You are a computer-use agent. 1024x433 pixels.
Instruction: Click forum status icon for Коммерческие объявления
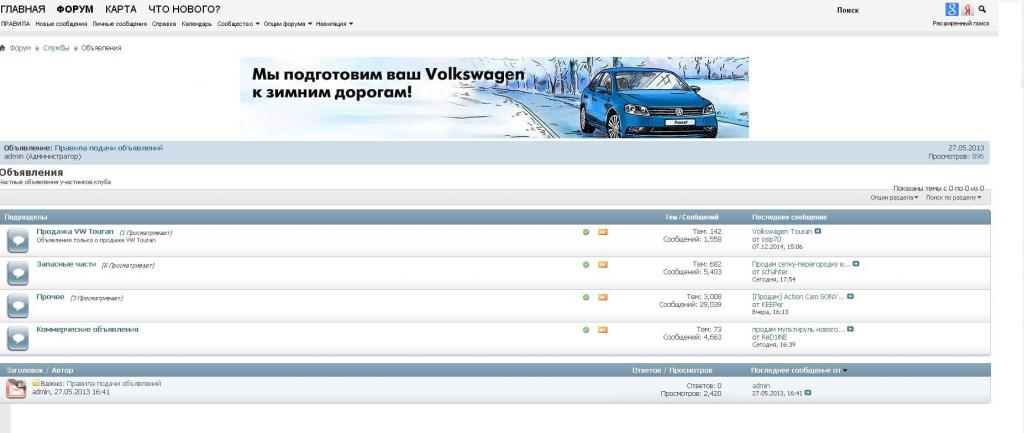[x=18, y=338]
